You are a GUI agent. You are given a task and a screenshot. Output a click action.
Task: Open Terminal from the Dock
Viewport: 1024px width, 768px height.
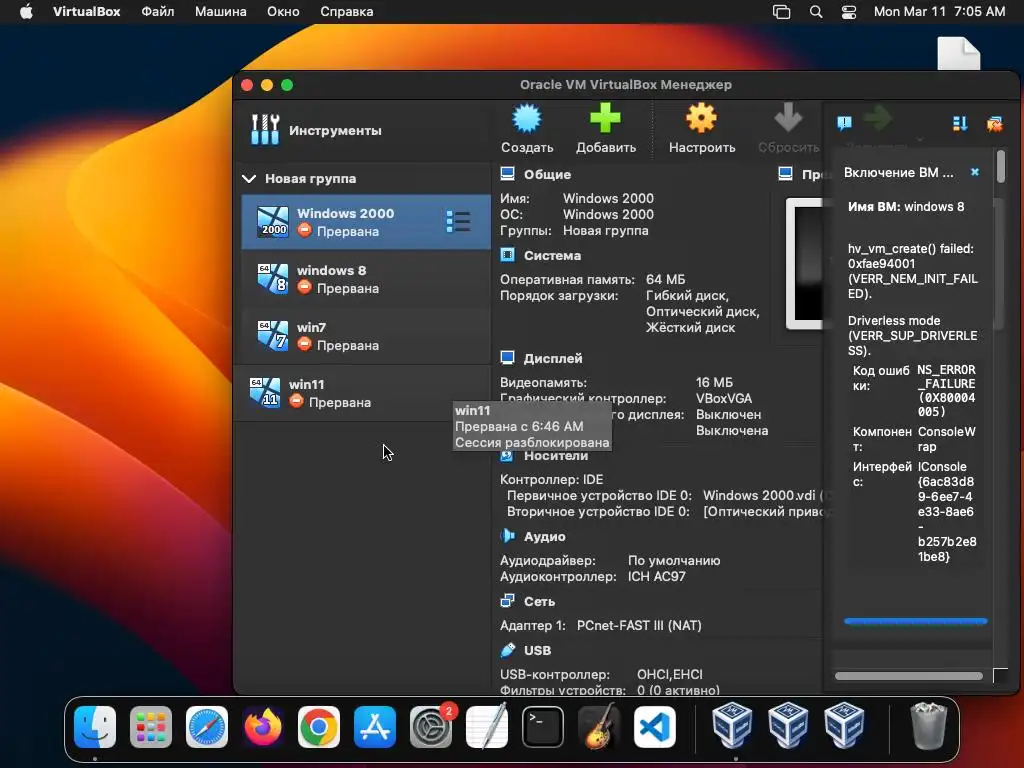coord(543,727)
